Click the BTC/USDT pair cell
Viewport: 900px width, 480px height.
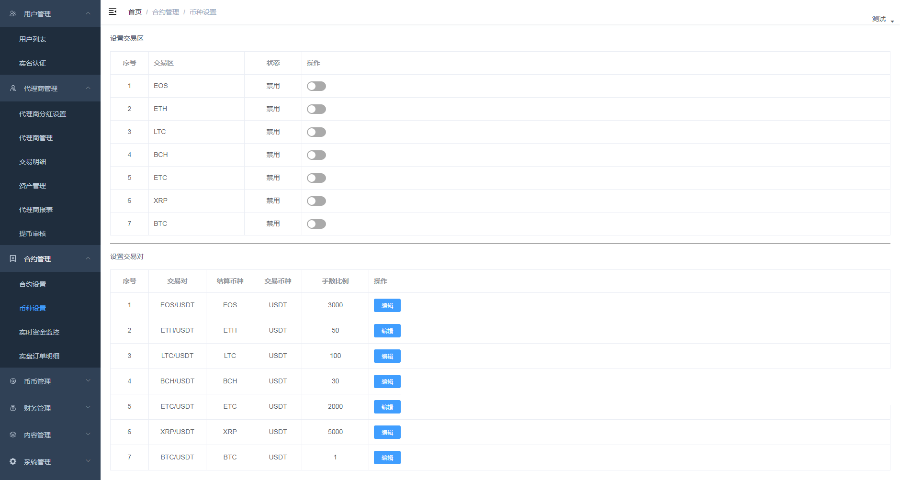(177, 457)
